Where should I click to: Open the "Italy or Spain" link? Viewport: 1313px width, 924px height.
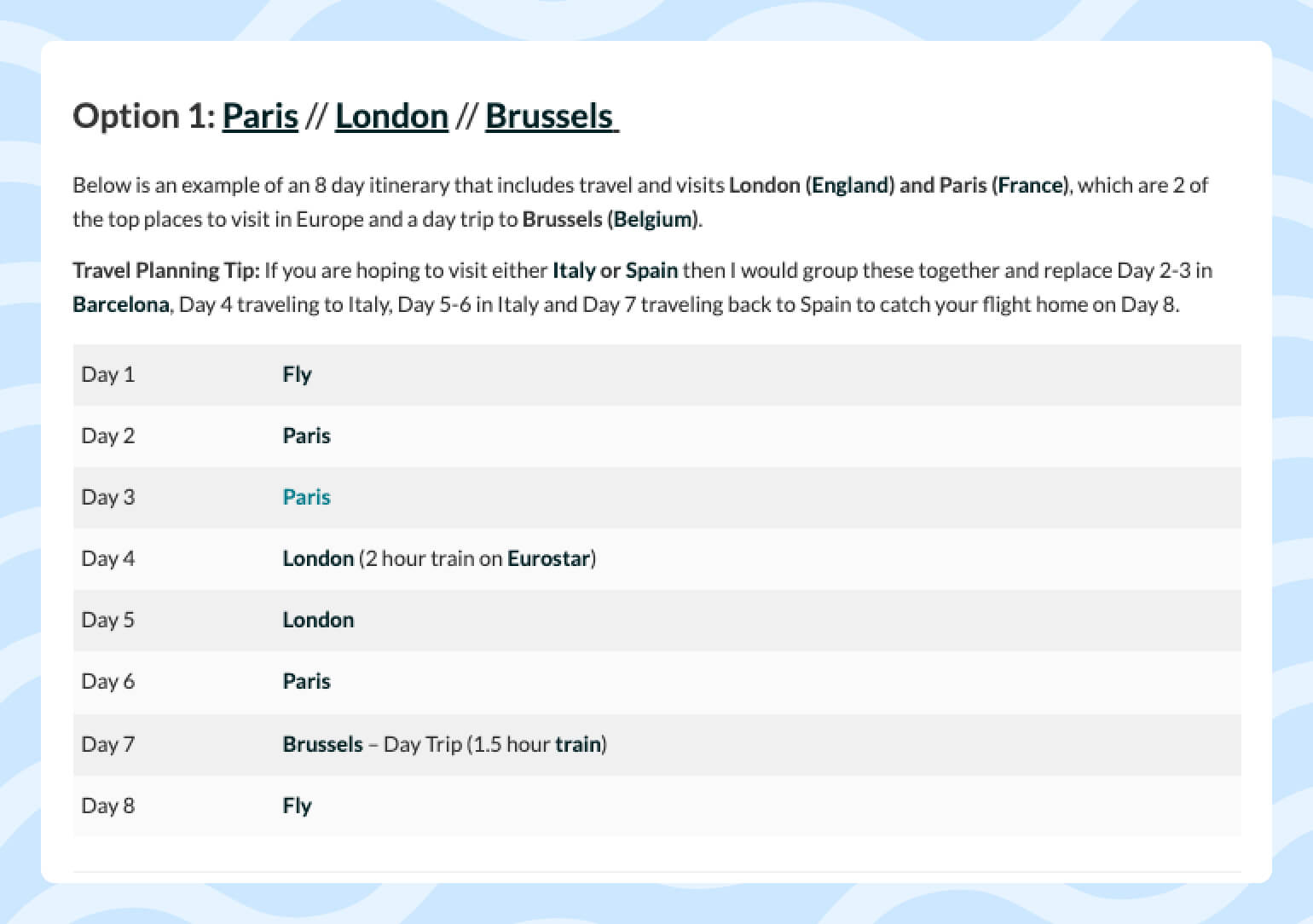[615, 270]
